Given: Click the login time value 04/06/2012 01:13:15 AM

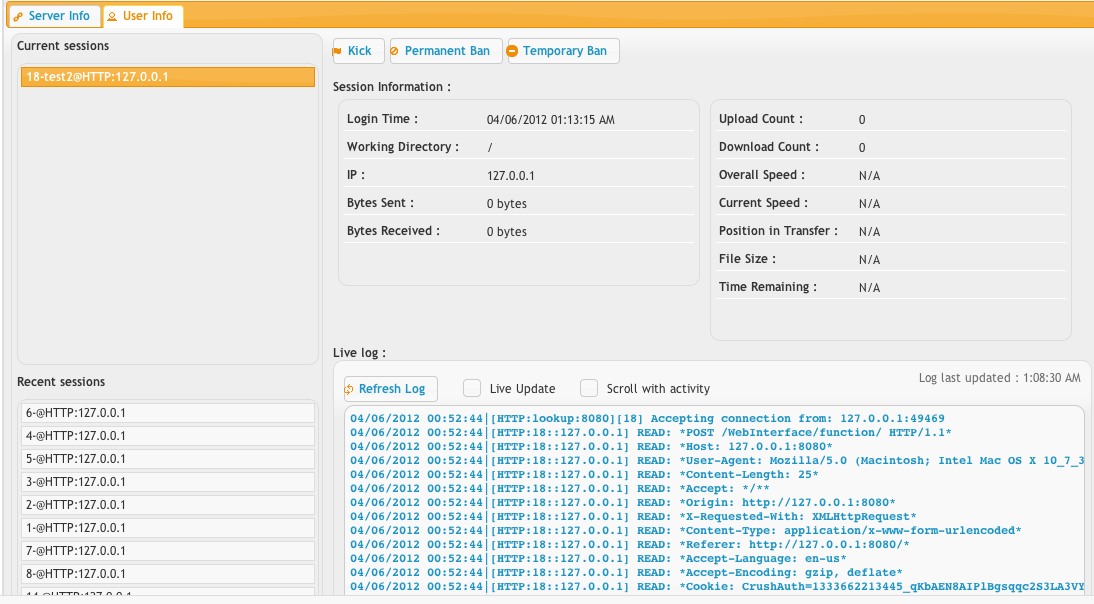Looking at the screenshot, I should [x=550, y=120].
